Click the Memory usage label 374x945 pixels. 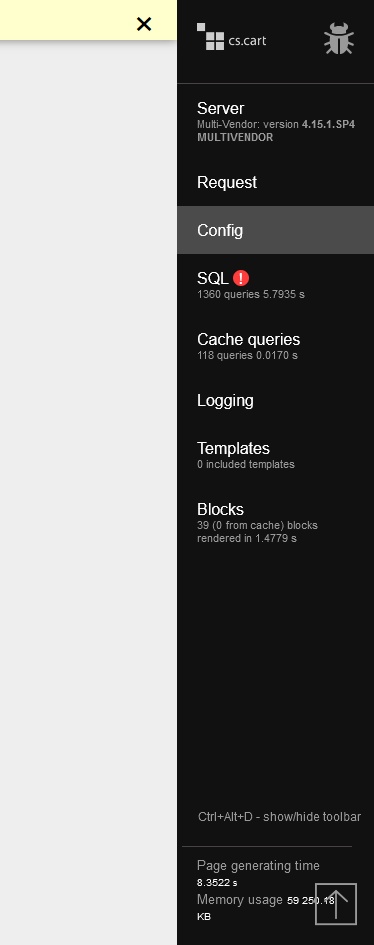(x=240, y=900)
